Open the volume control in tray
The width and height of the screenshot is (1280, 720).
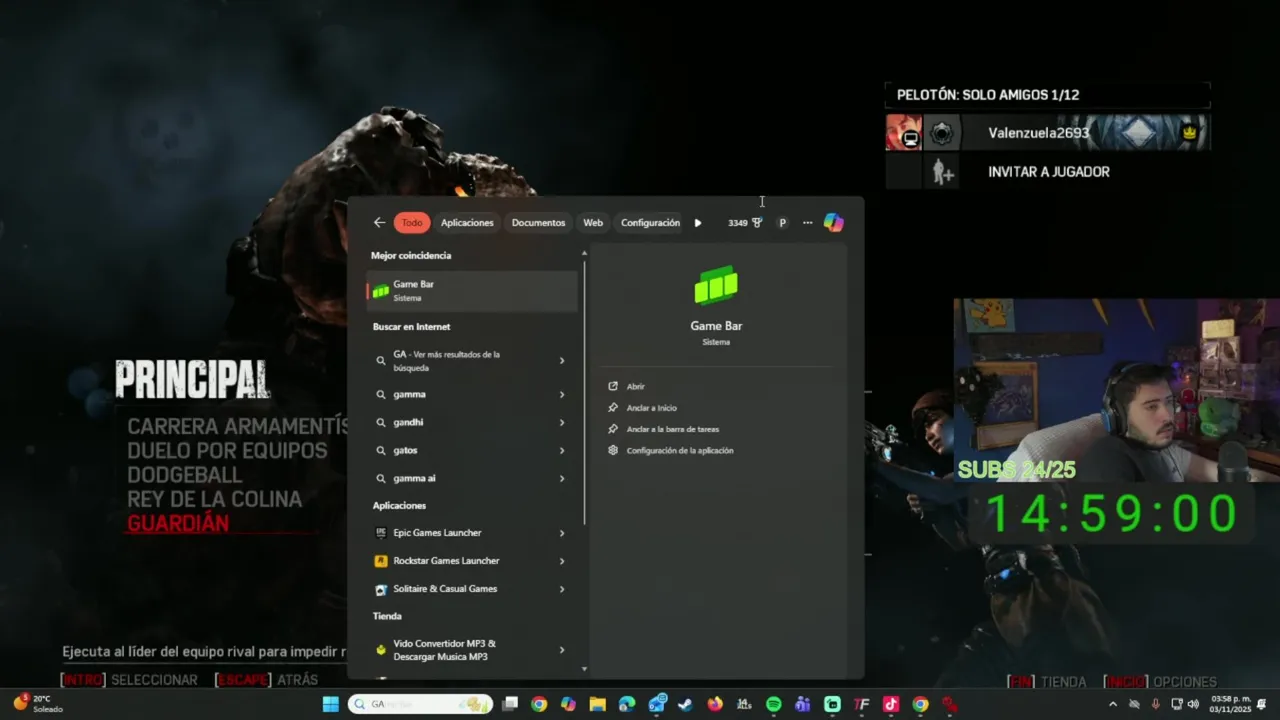pyautogui.click(x=1193, y=704)
